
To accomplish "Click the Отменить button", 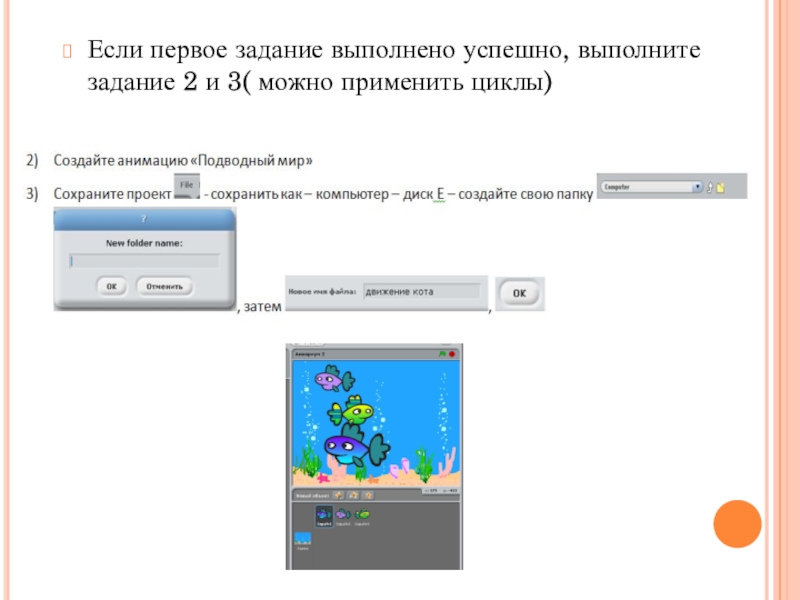I will coord(164,286).
